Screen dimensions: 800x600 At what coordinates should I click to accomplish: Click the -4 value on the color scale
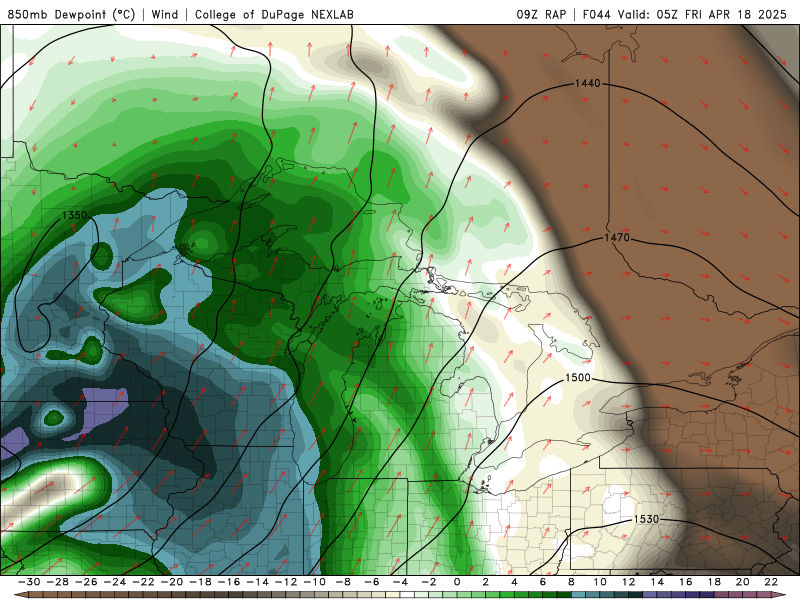(x=401, y=582)
